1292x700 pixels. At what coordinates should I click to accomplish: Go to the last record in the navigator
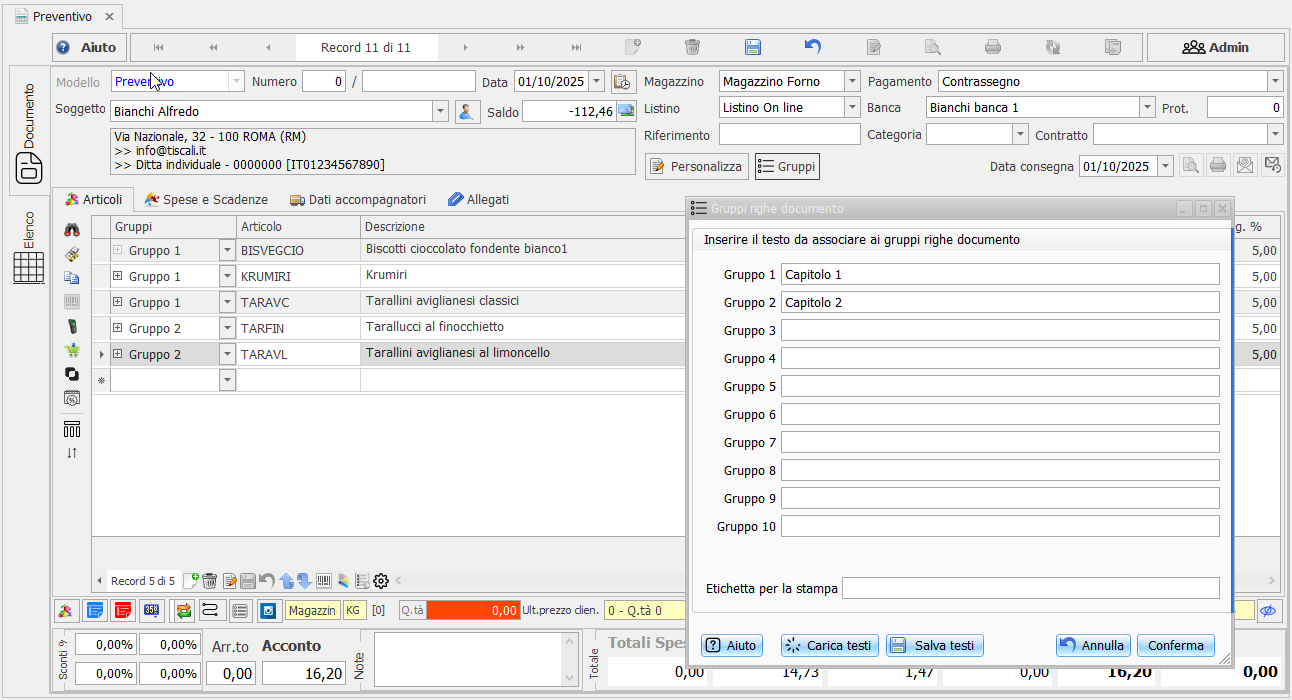point(576,47)
